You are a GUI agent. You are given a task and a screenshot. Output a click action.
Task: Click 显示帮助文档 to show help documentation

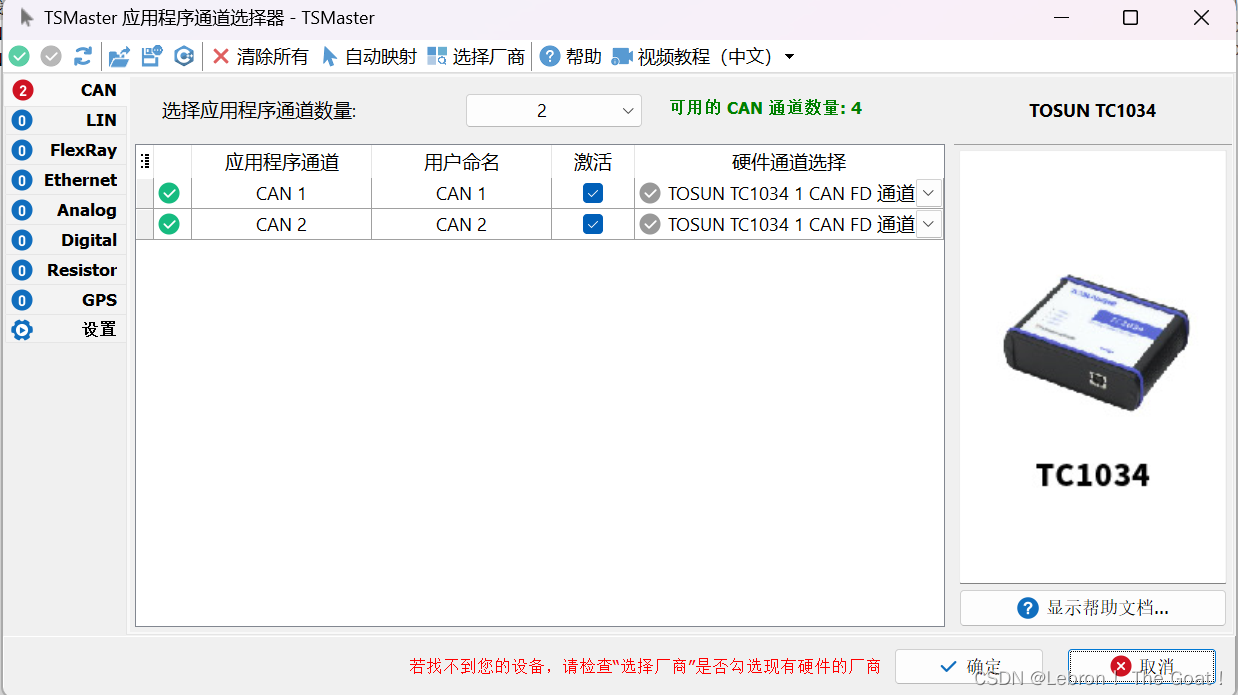[1092, 607]
